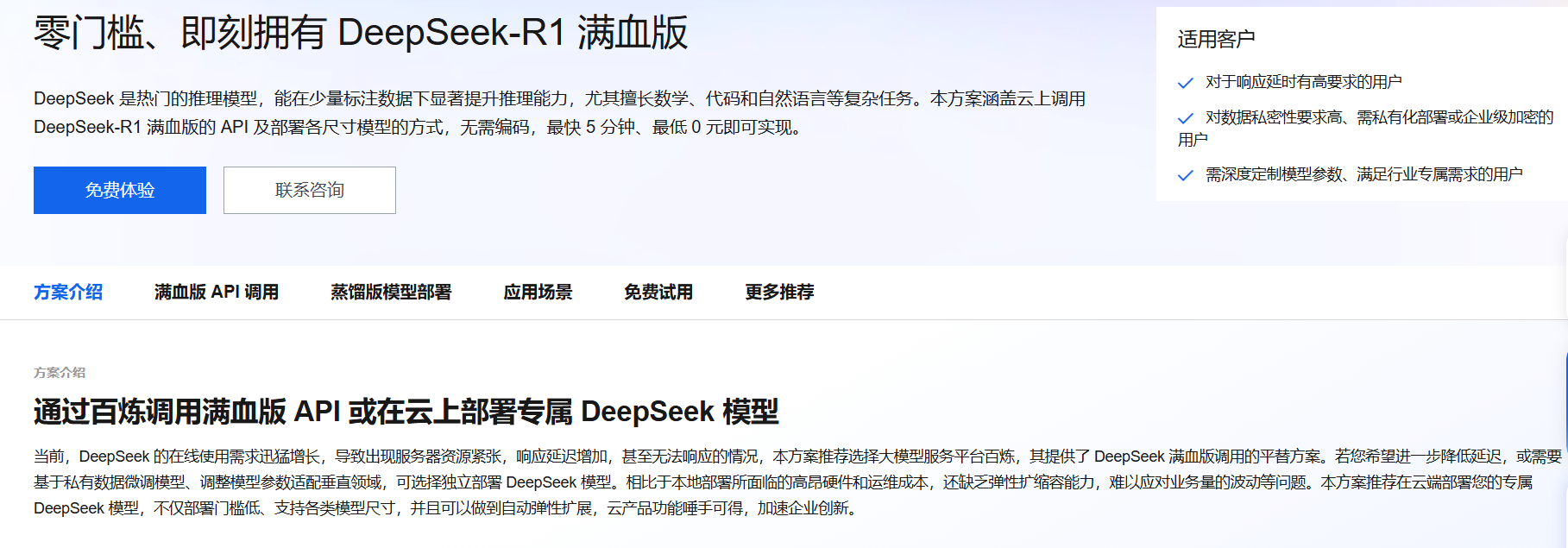Click the text 对于响应延时有高要求的用户
This screenshot has height=548, width=1568.
click(1303, 82)
